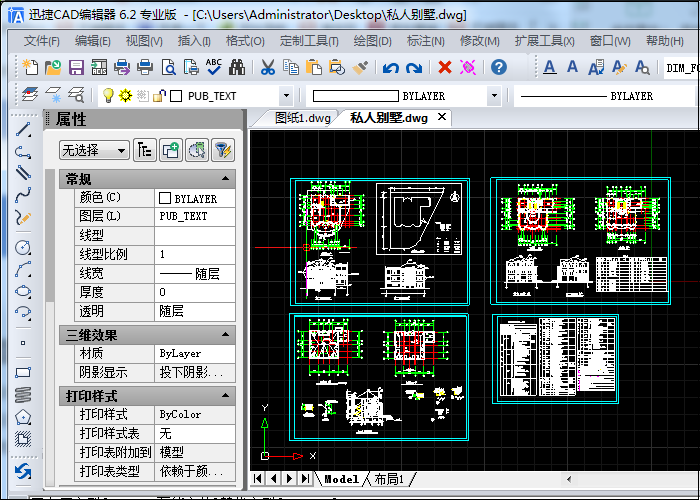Click the 图层(L) value PUB_TEXT
The image size is (700, 500).
pos(195,216)
